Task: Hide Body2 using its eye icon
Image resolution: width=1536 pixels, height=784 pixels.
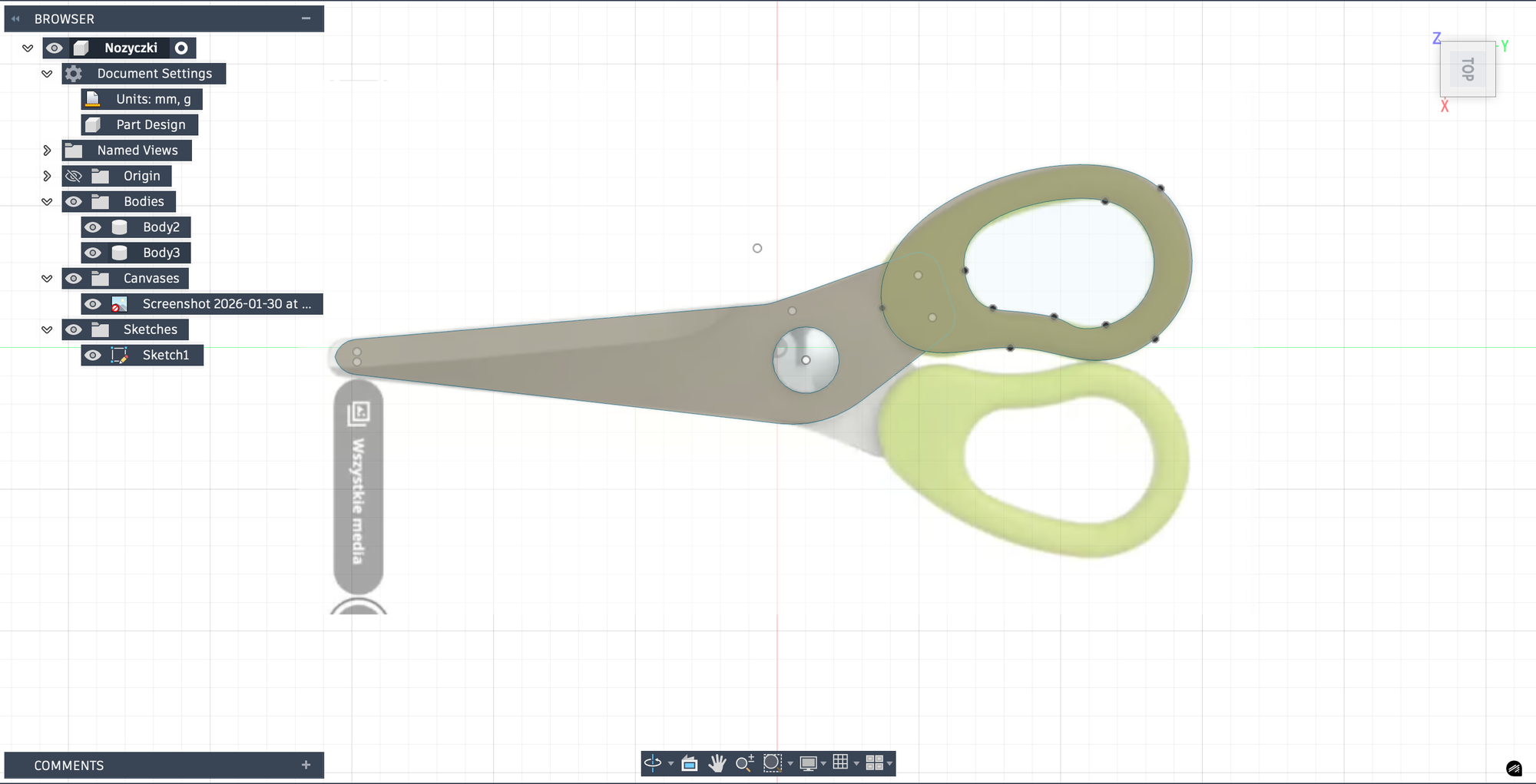Action: click(93, 227)
